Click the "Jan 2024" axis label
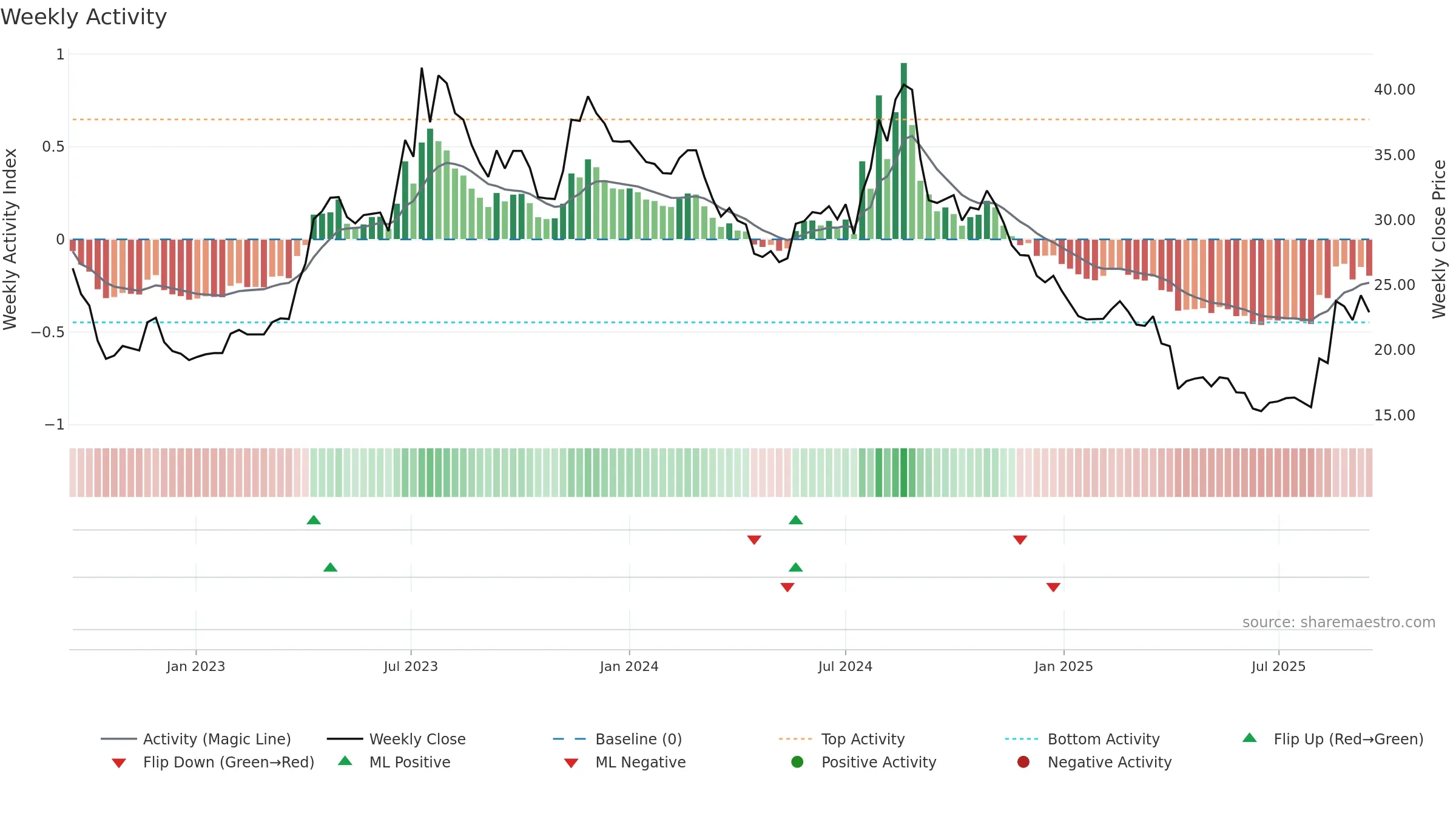 click(629, 666)
